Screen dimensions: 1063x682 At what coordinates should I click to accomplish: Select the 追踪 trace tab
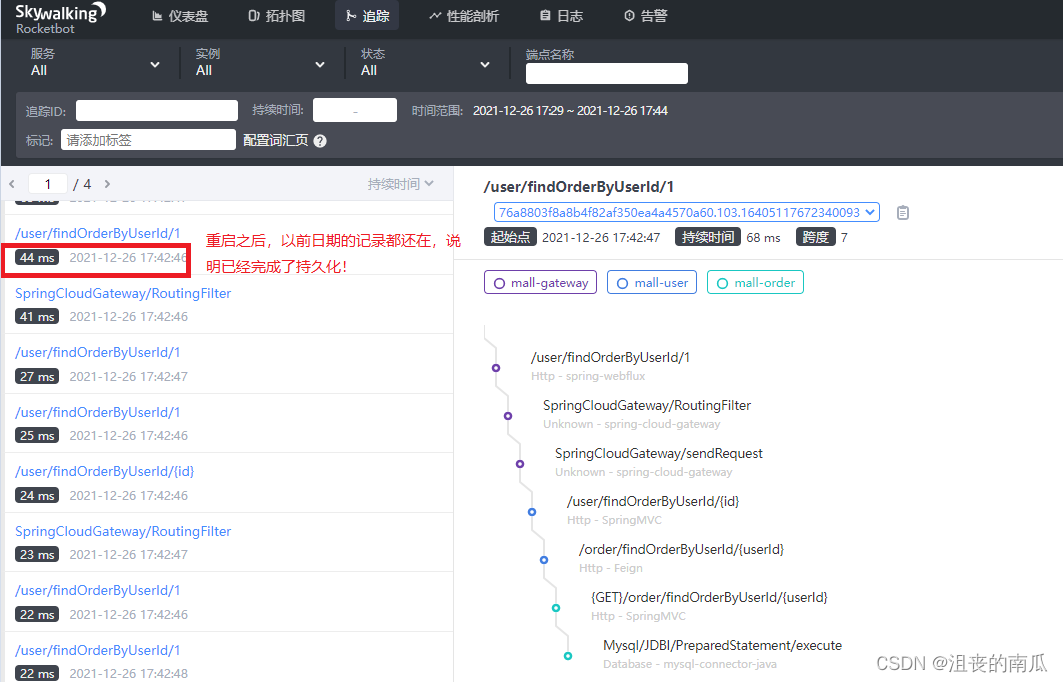[x=367, y=16]
